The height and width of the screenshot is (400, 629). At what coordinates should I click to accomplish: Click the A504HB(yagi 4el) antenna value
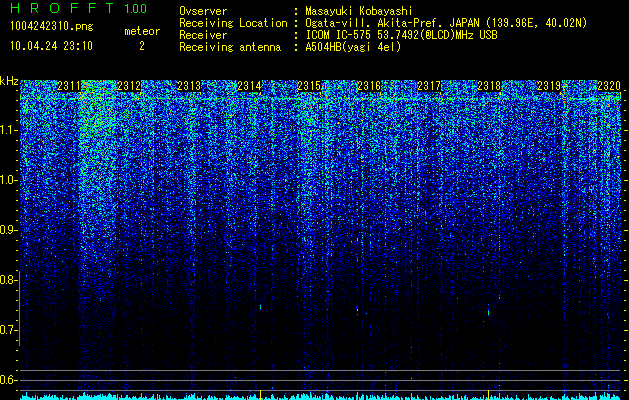pos(353,47)
